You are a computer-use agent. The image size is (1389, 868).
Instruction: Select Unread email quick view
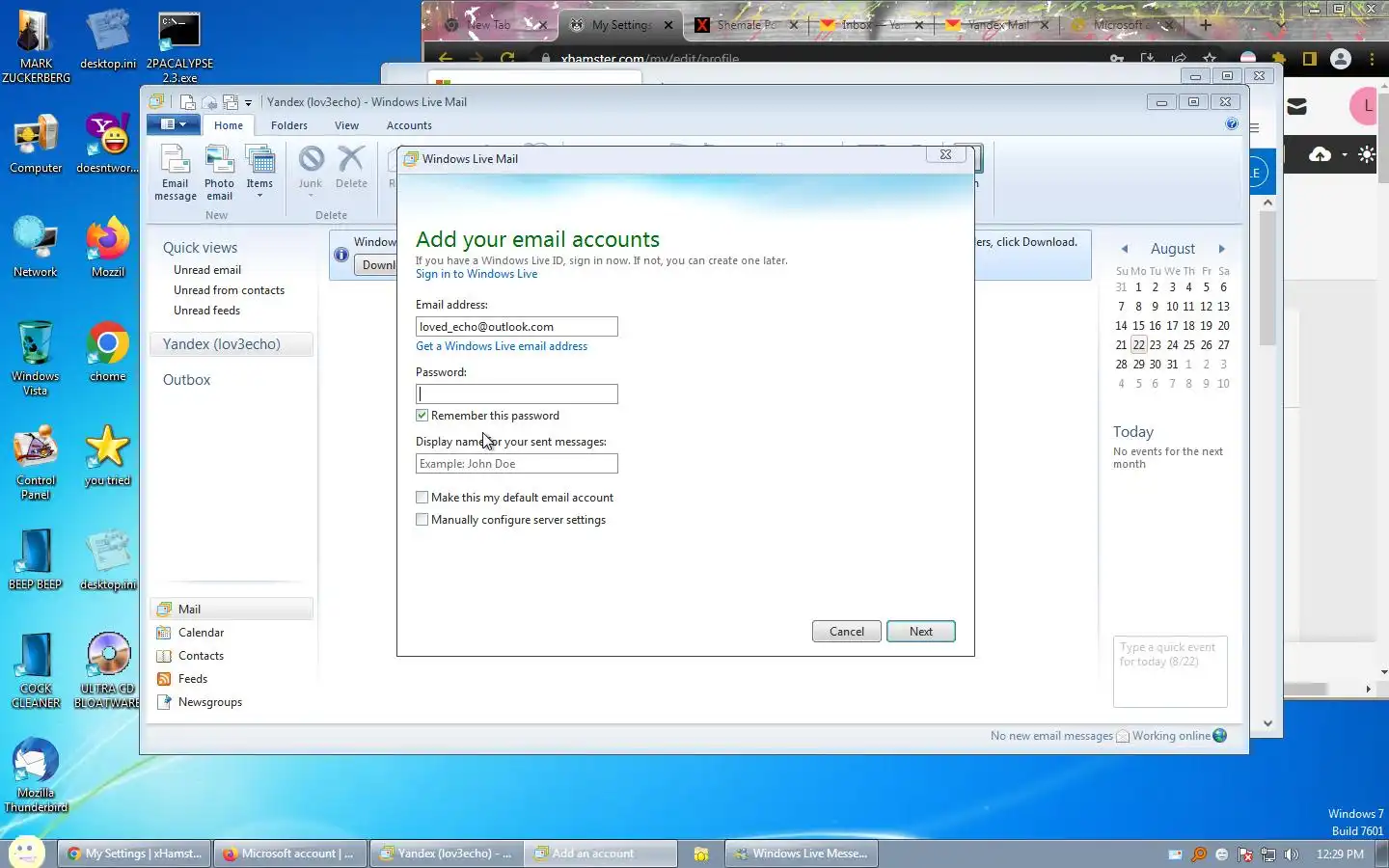[x=207, y=270]
